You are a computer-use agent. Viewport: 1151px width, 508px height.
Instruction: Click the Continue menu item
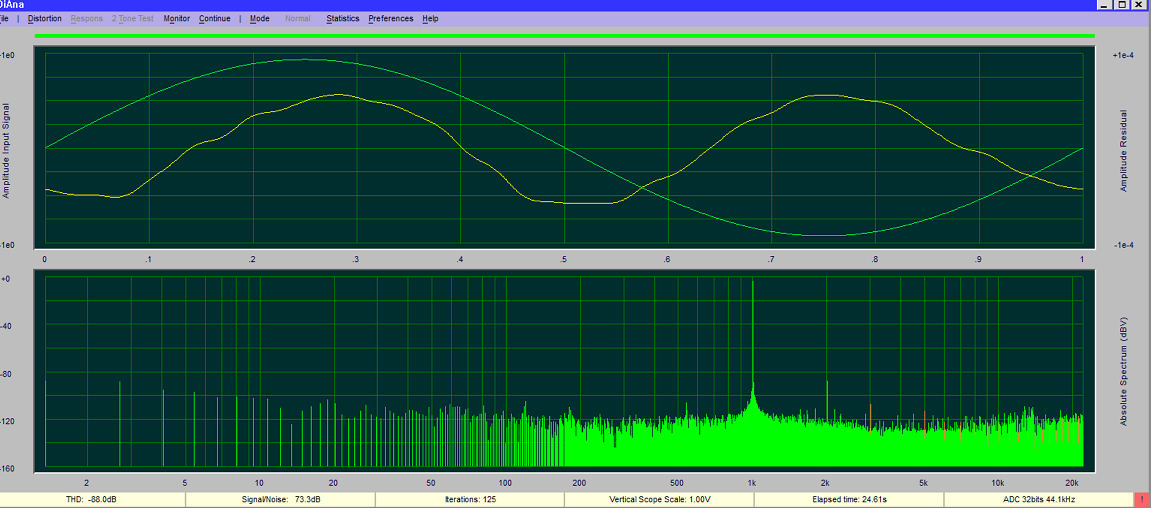coord(214,18)
